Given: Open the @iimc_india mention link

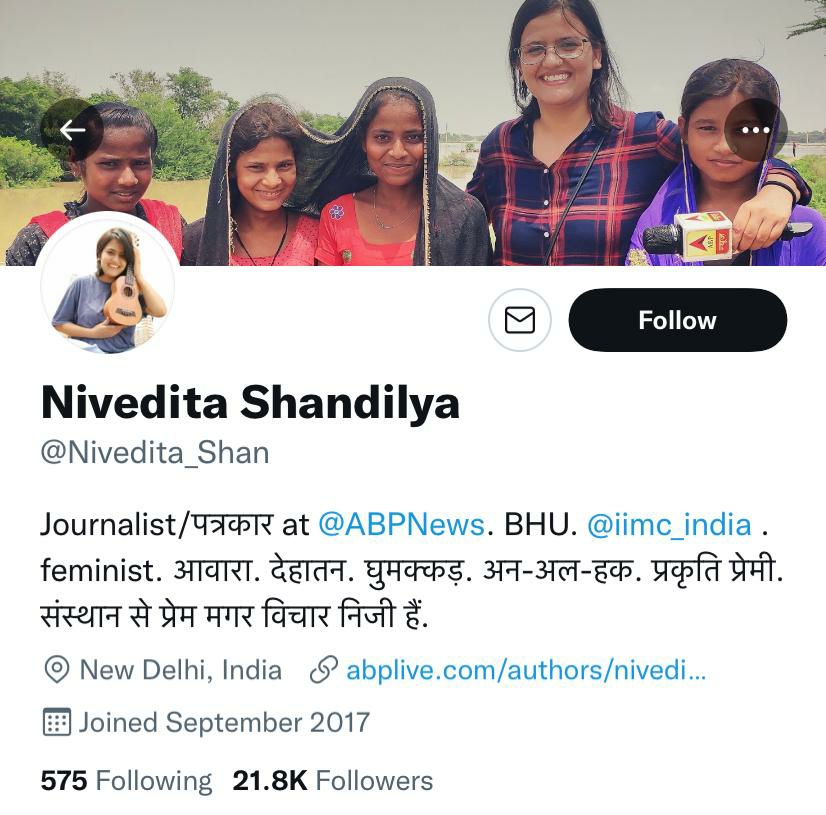Looking at the screenshot, I should (x=669, y=525).
